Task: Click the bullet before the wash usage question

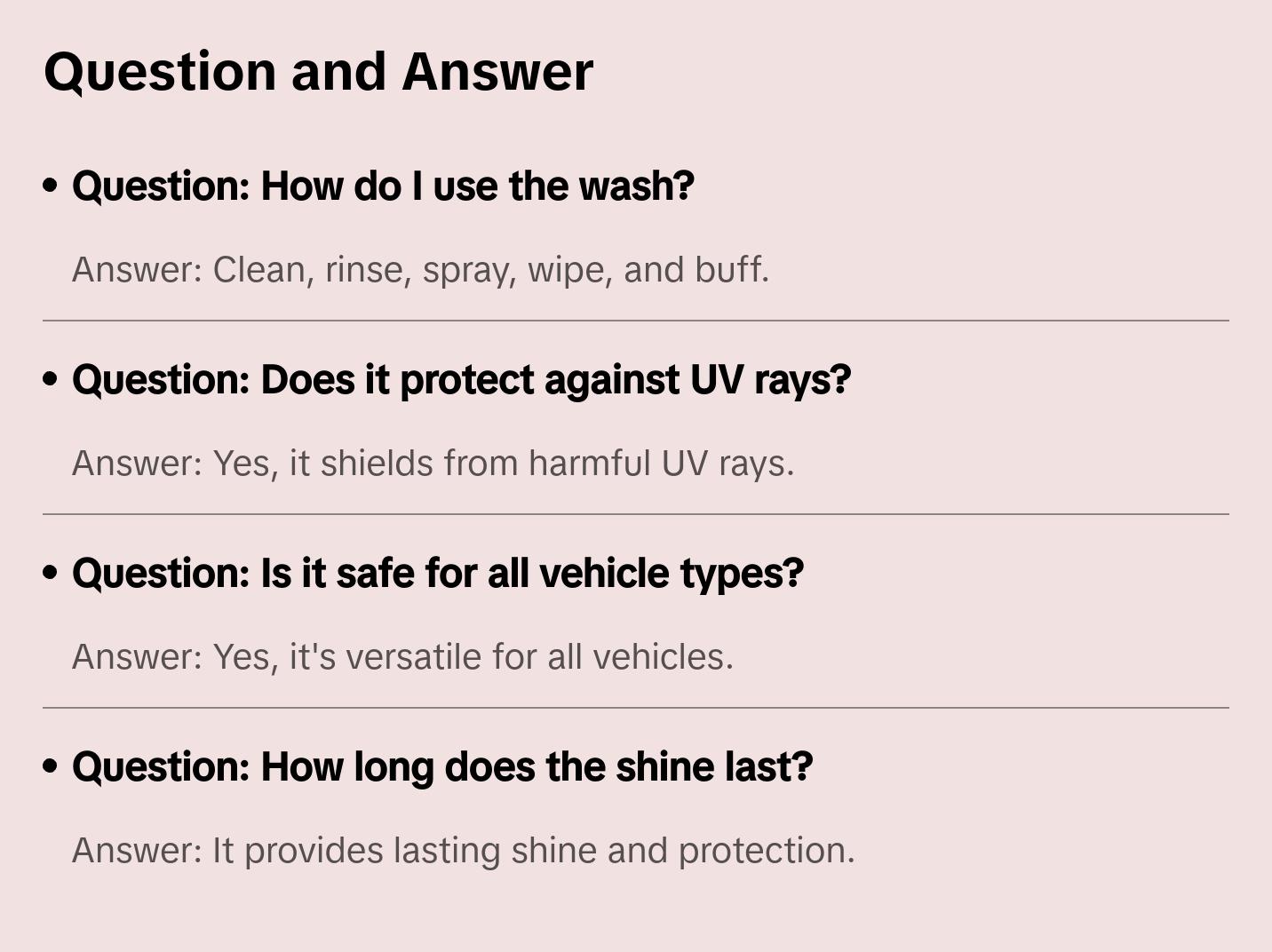Action: click(x=51, y=186)
